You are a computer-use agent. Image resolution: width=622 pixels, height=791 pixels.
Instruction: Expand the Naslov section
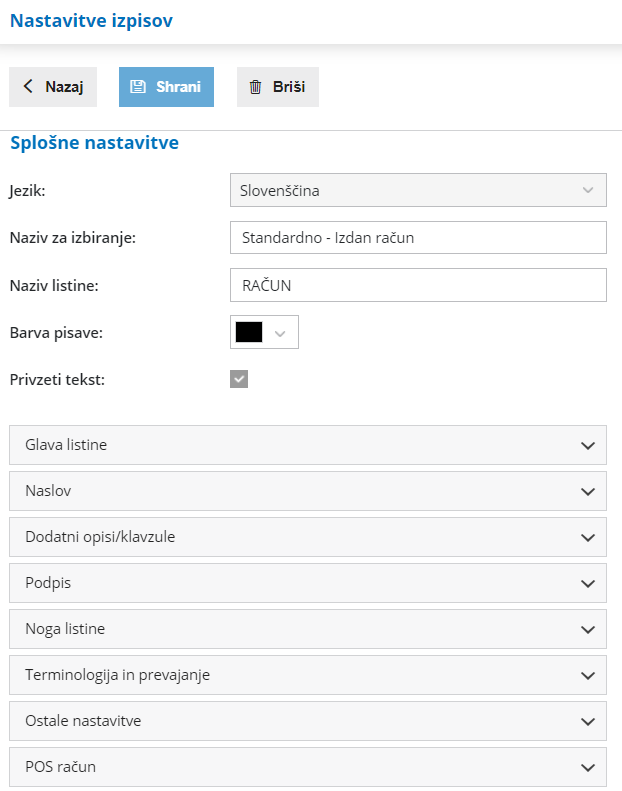(x=308, y=491)
